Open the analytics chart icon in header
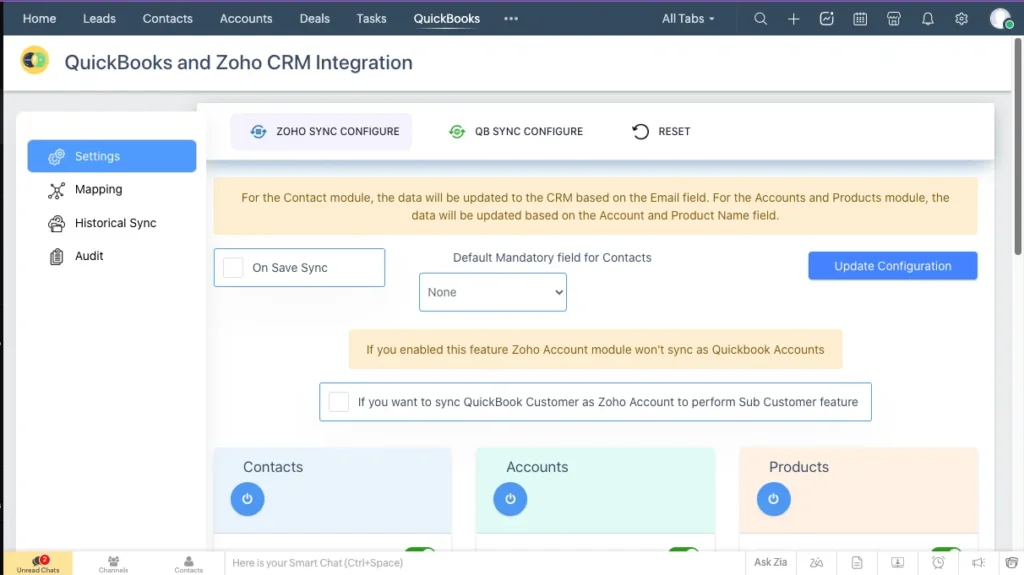This screenshot has height=575, width=1024. (827, 19)
